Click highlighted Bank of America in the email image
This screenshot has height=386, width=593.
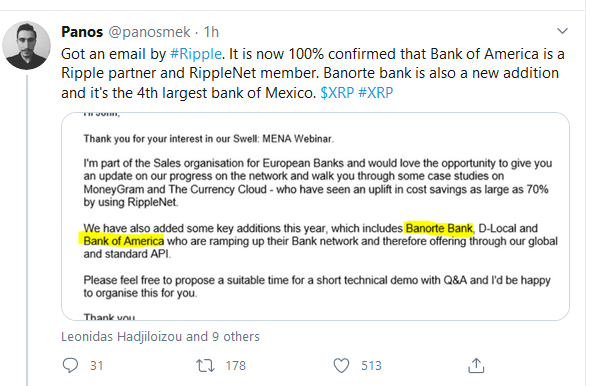point(121,241)
